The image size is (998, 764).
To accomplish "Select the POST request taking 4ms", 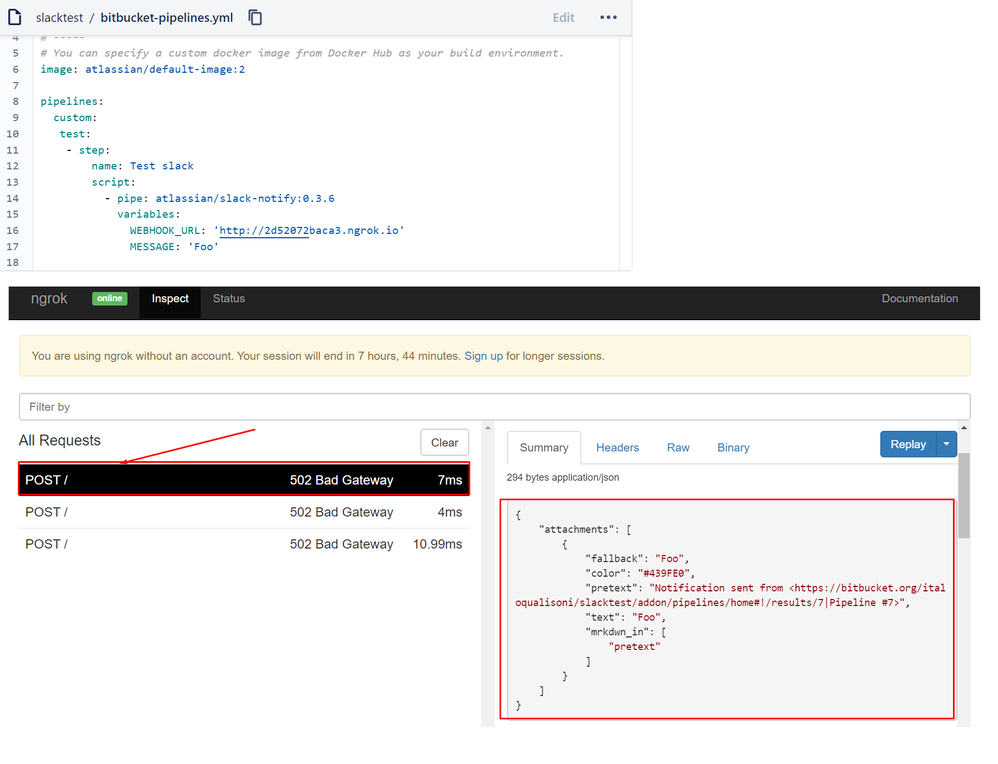I will 244,512.
